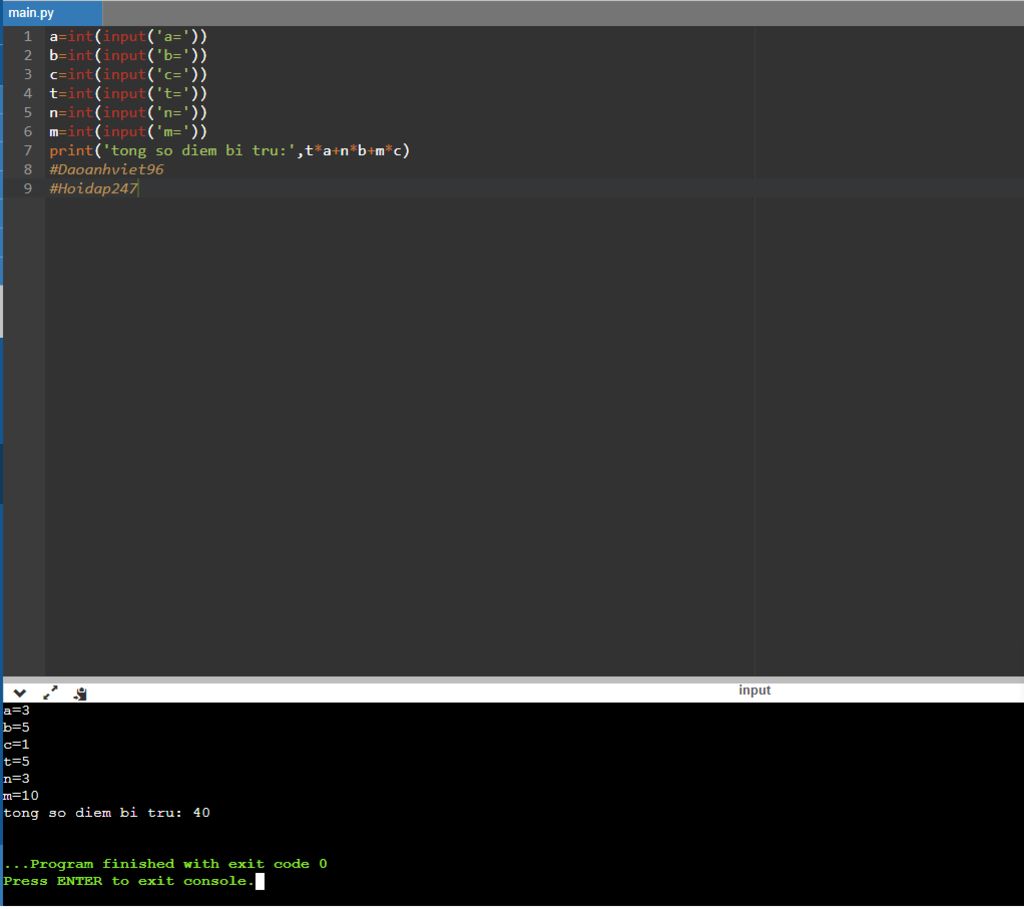Click console output line 'n=3'
The width and height of the screenshot is (1024, 909).
point(16,778)
